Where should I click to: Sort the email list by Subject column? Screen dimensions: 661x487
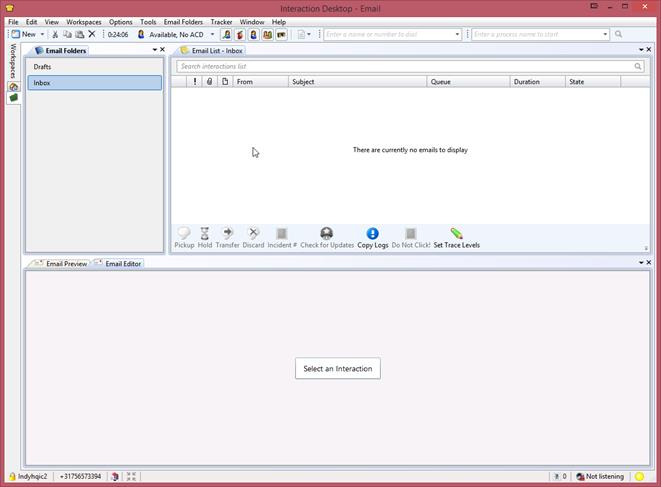(x=357, y=82)
